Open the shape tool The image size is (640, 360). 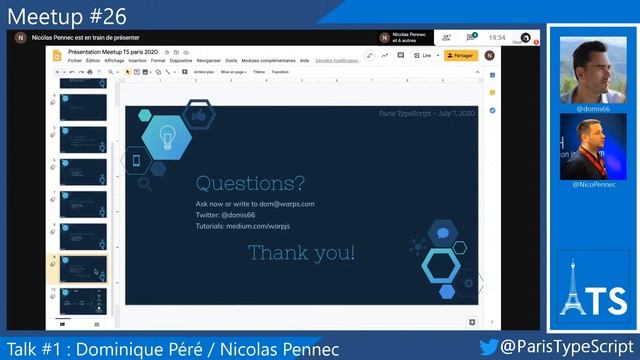(x=158, y=72)
